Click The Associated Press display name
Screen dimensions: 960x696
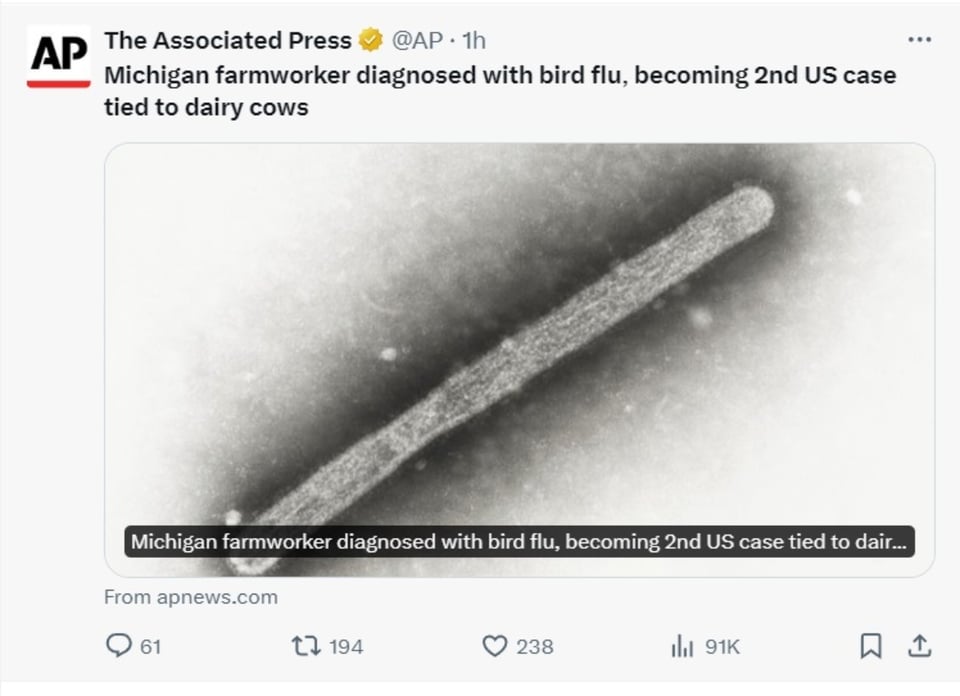pyautogui.click(x=228, y=41)
